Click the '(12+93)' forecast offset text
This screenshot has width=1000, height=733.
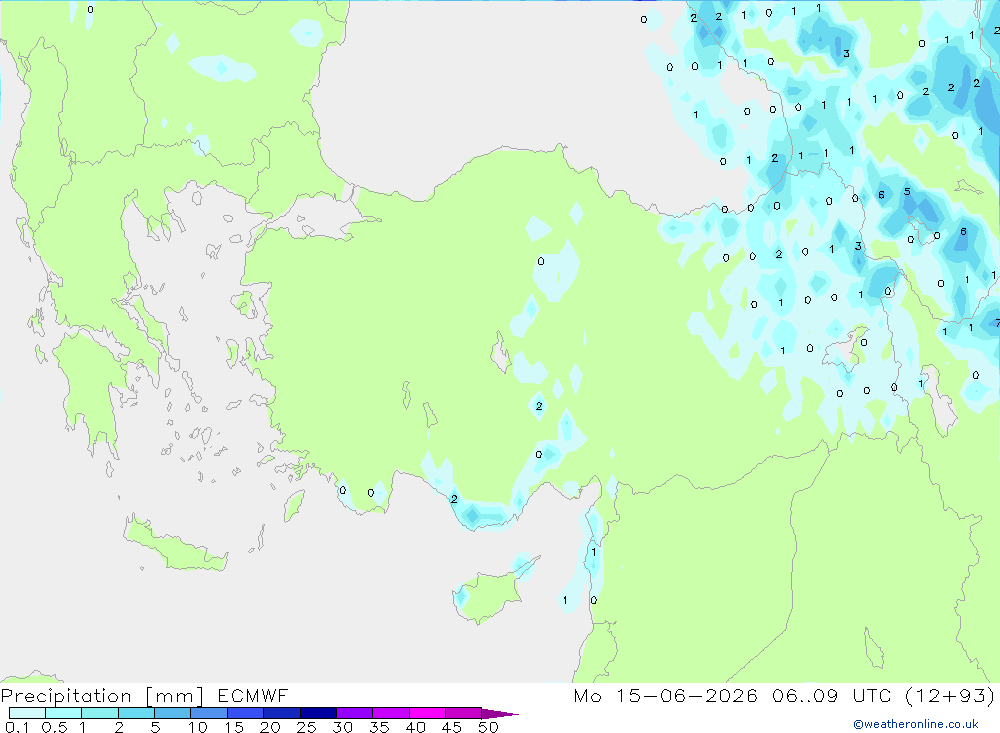pos(950,696)
